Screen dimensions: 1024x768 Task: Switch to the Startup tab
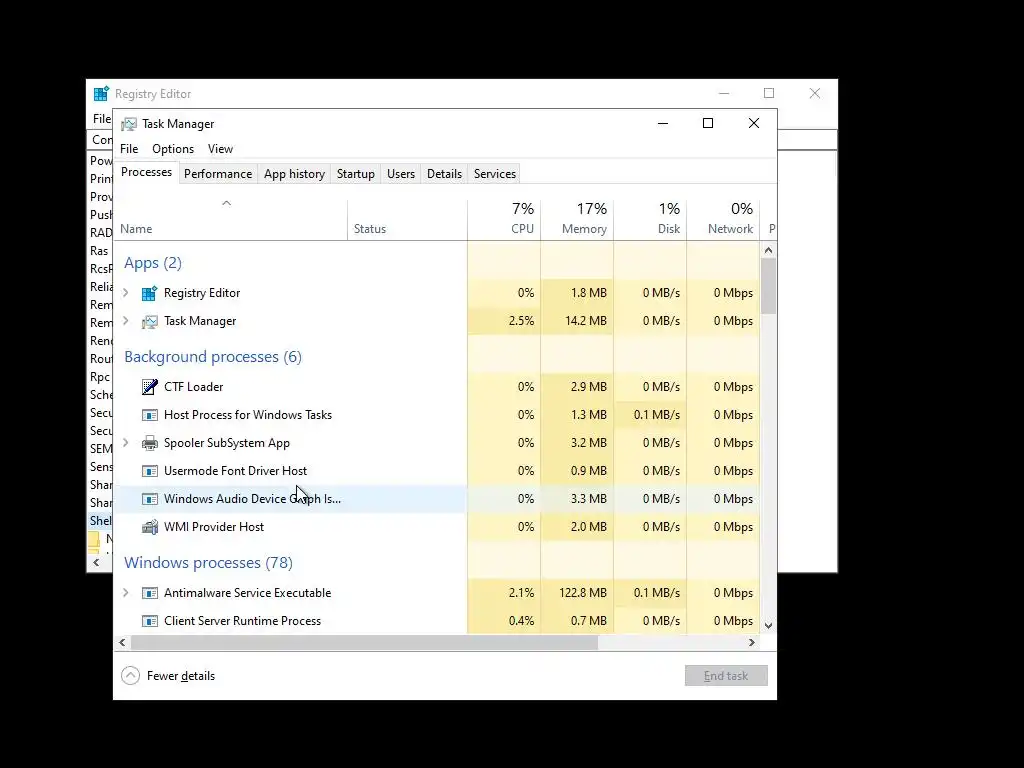coord(355,174)
